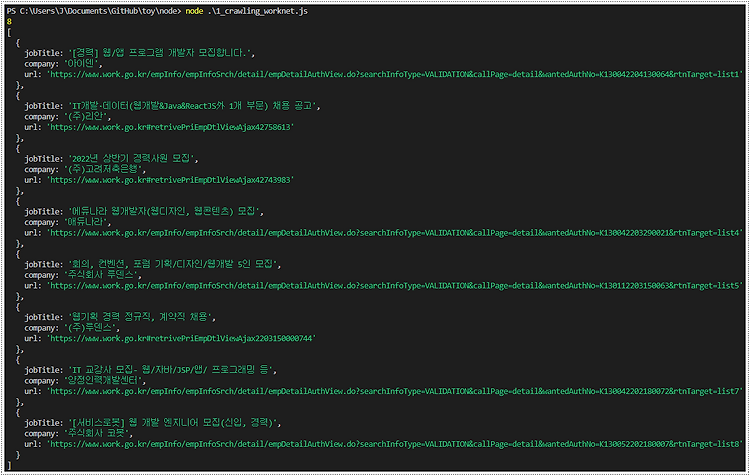Select company name '주식회사 코봇'

click(x=97, y=433)
